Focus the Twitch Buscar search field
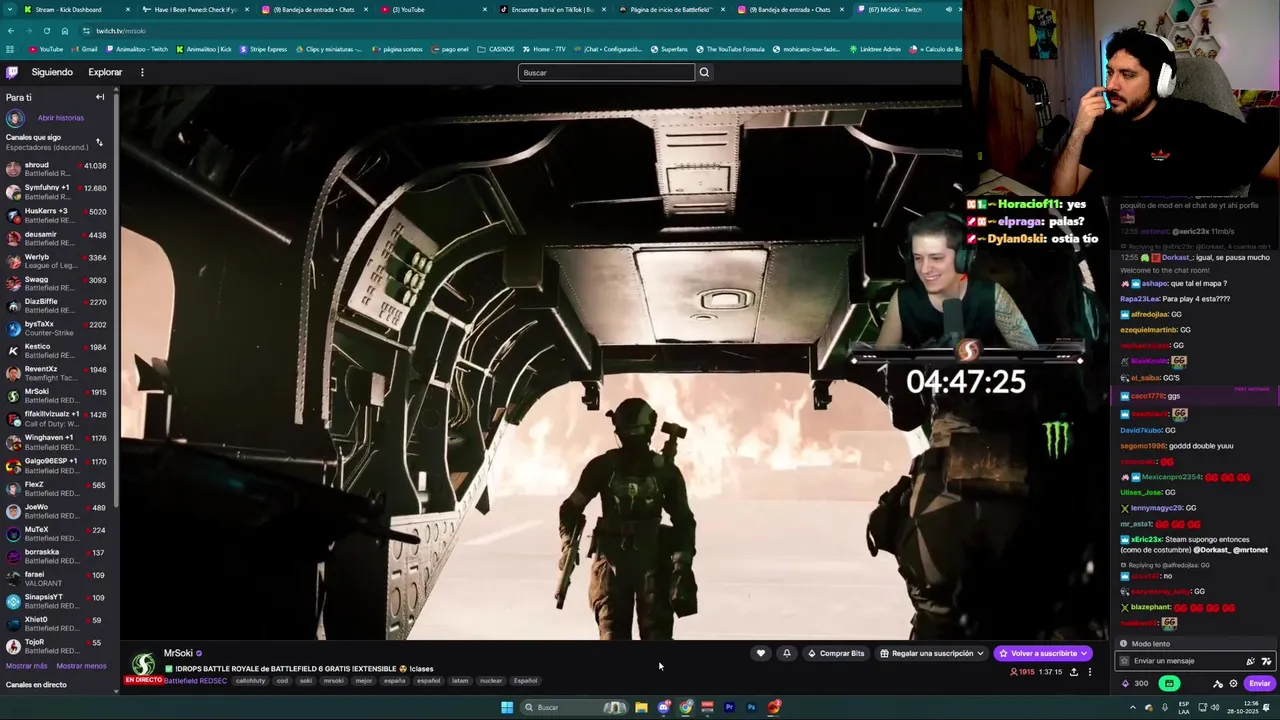Image resolution: width=1280 pixels, height=720 pixels. coord(606,72)
